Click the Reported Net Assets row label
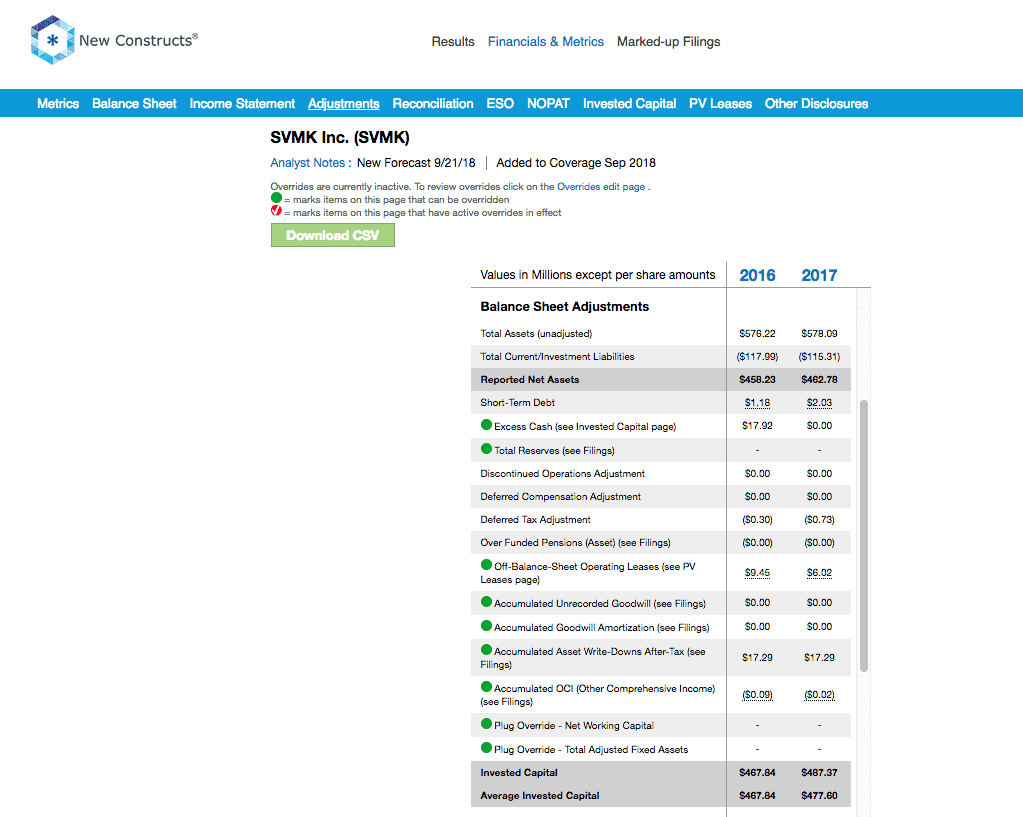This screenshot has height=817, width=1023. pos(530,380)
